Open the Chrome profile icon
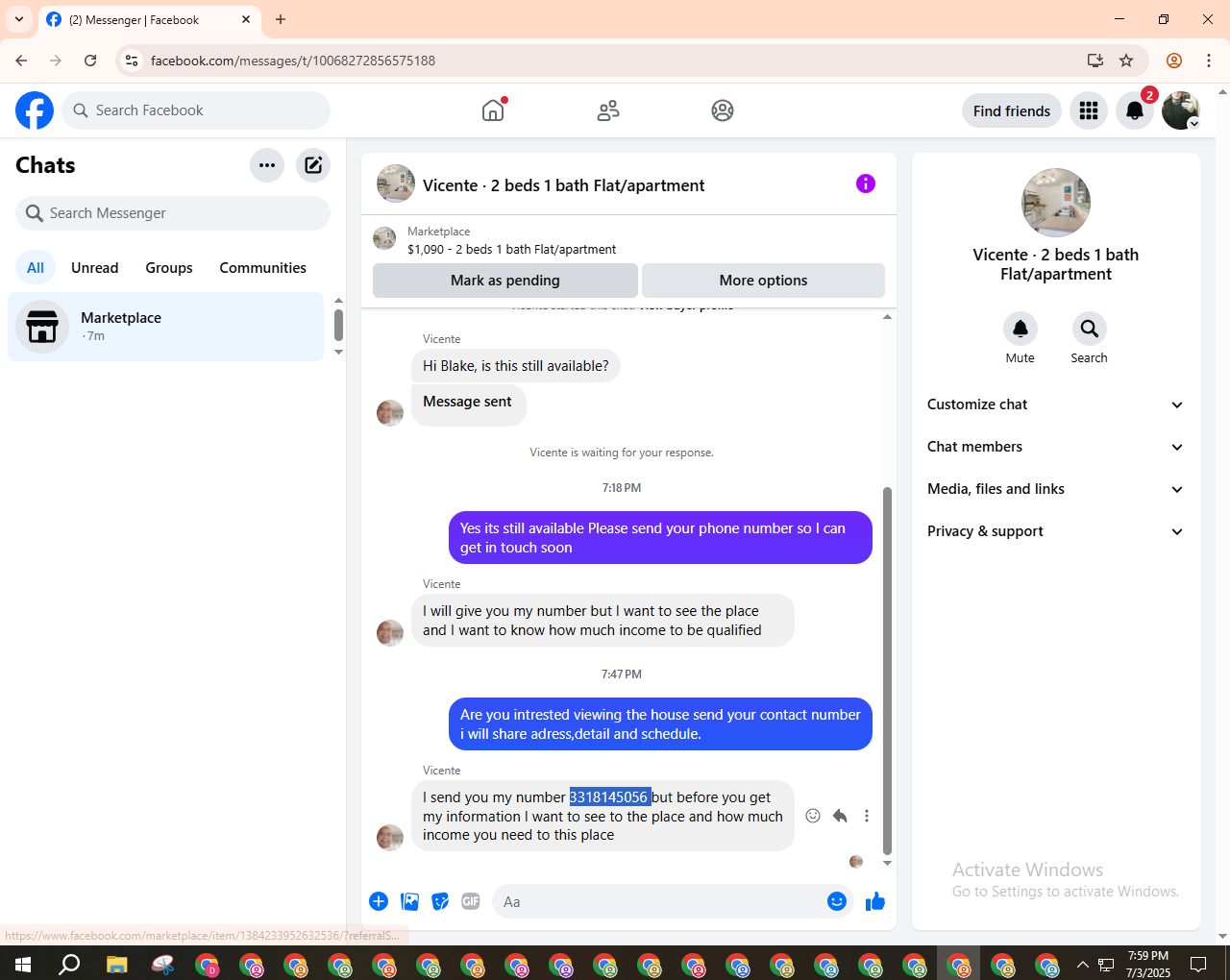This screenshot has width=1230, height=980. click(1174, 61)
